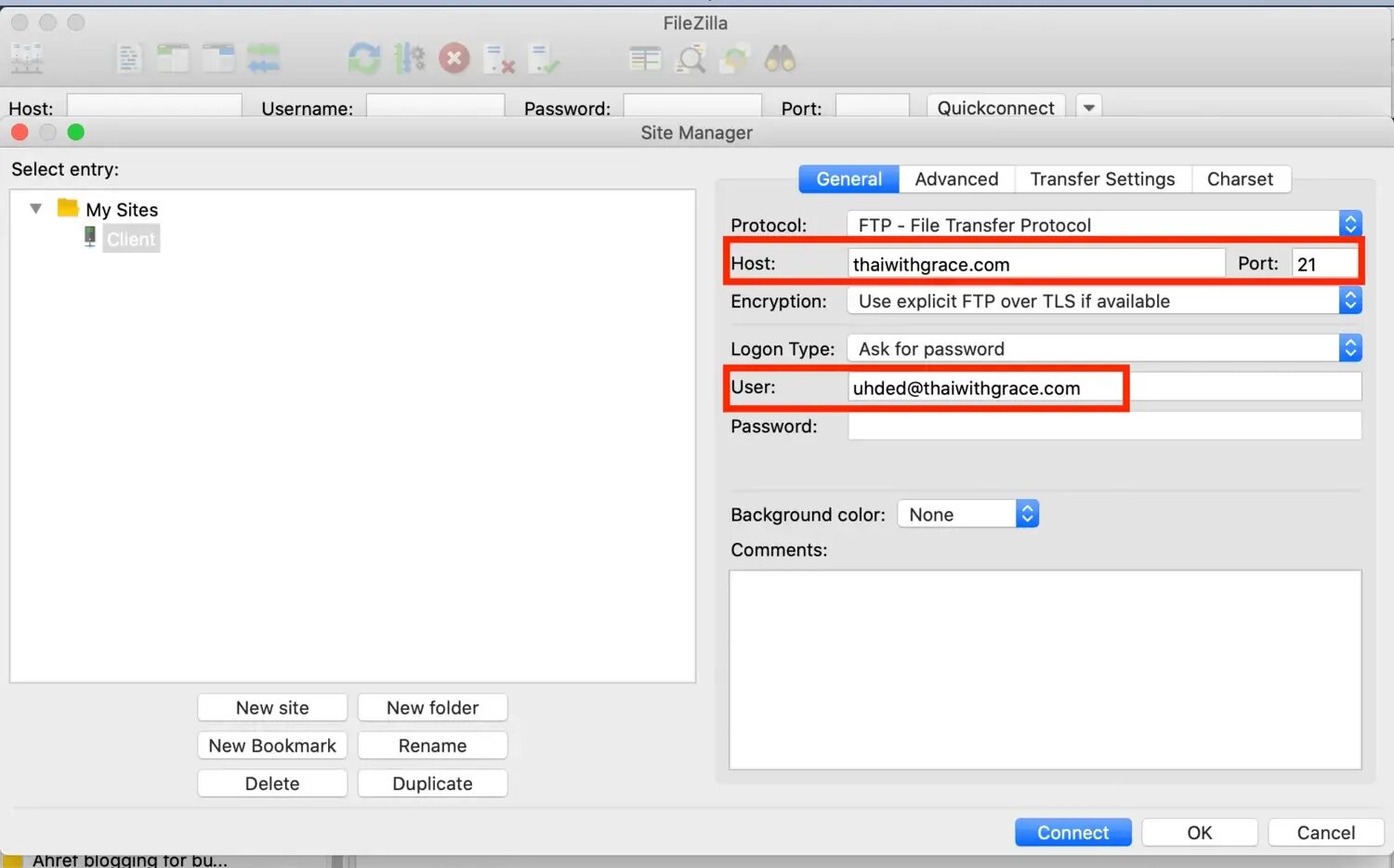Click the find files binoculars icon
The width and height of the screenshot is (1394, 868).
point(781,58)
